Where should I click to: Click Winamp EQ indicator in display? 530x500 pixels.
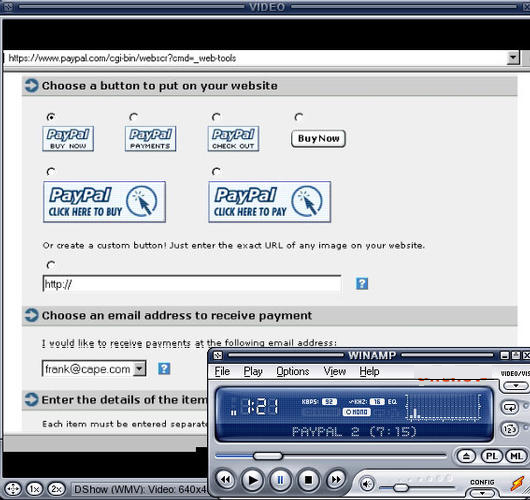(x=392, y=402)
